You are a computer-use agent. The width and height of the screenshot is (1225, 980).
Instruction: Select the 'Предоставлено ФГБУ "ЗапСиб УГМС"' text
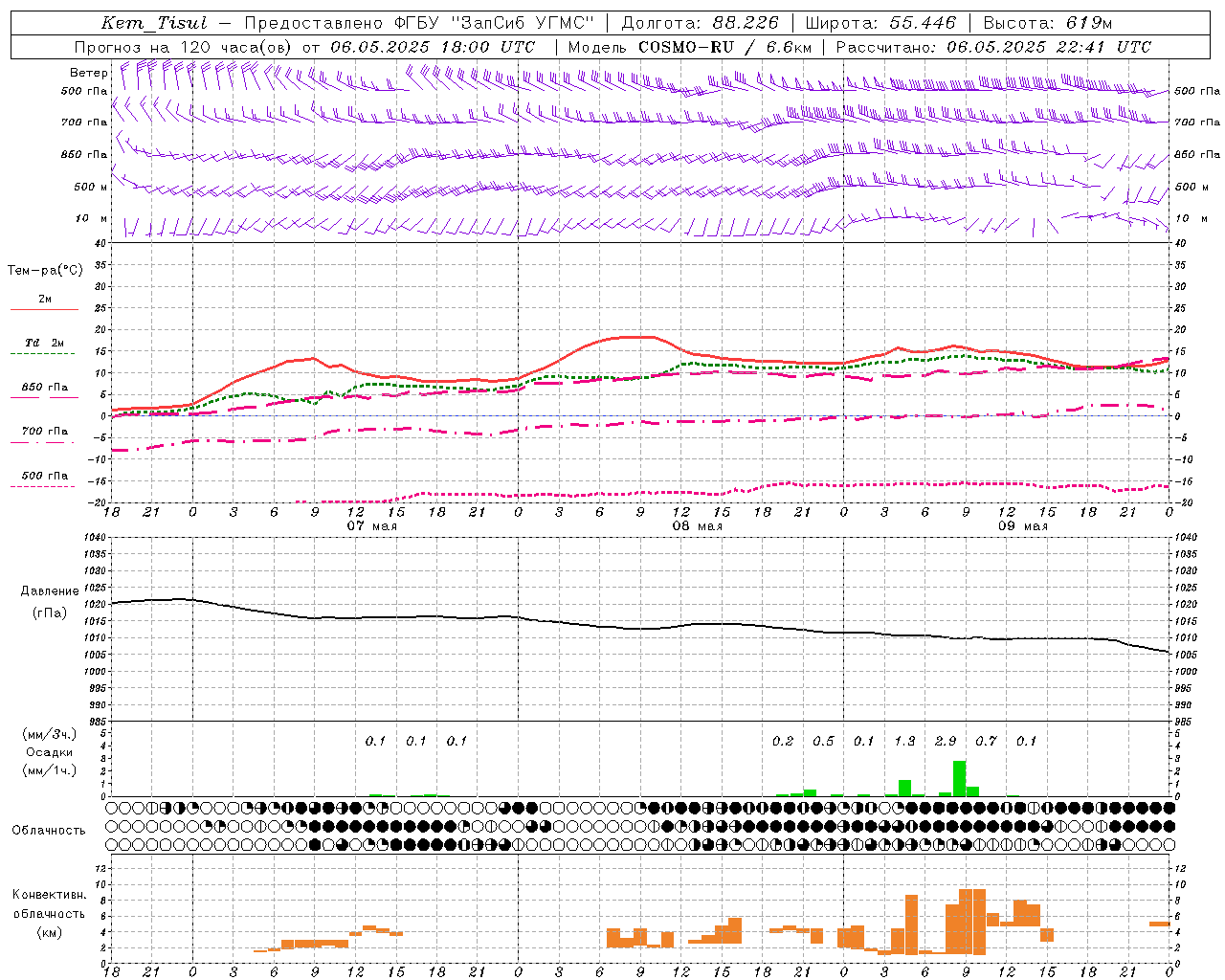click(x=419, y=23)
